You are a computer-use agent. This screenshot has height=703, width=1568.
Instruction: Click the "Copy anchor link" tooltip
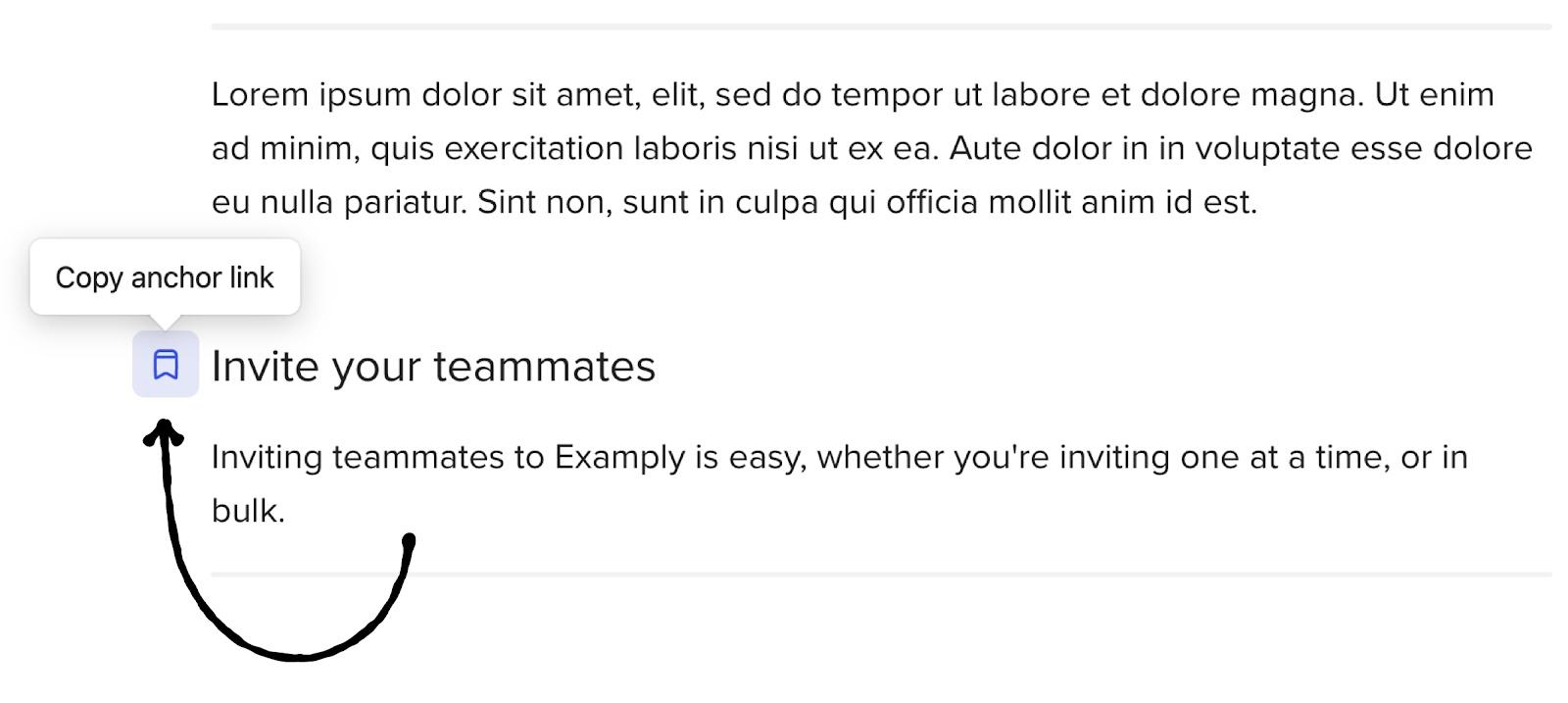165,277
